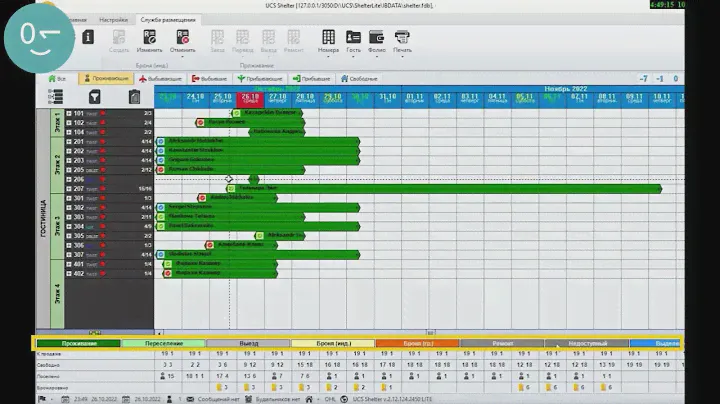Click the Создать booking icon
This screenshot has width=720, height=404.
(x=118, y=40)
